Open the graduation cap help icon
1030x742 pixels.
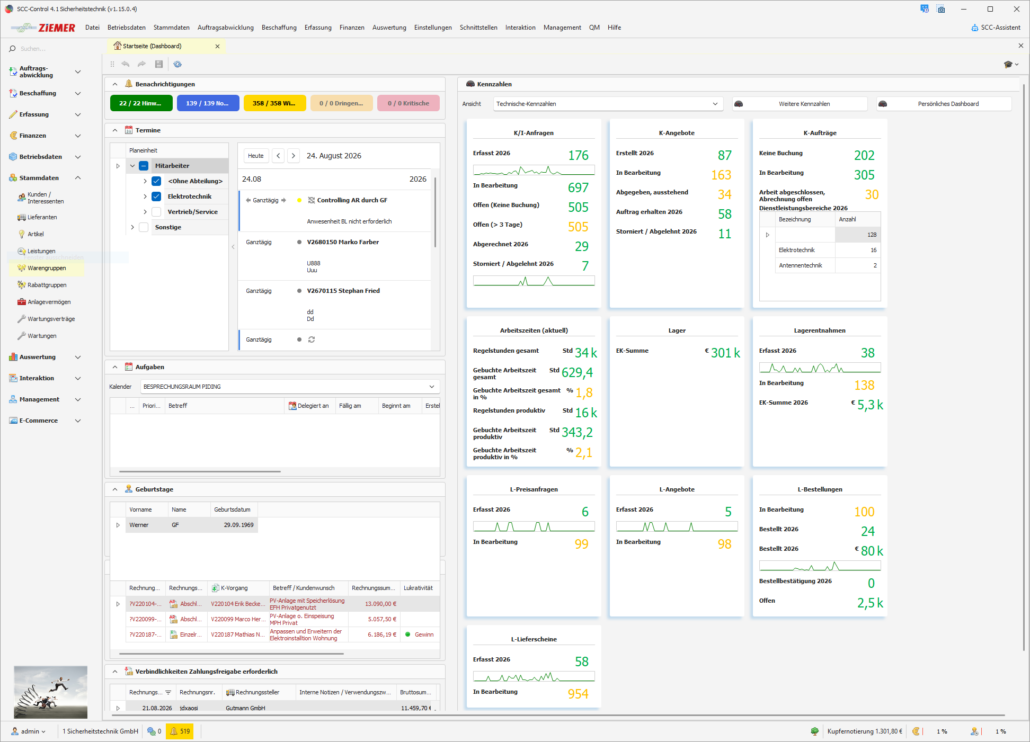(1008, 64)
